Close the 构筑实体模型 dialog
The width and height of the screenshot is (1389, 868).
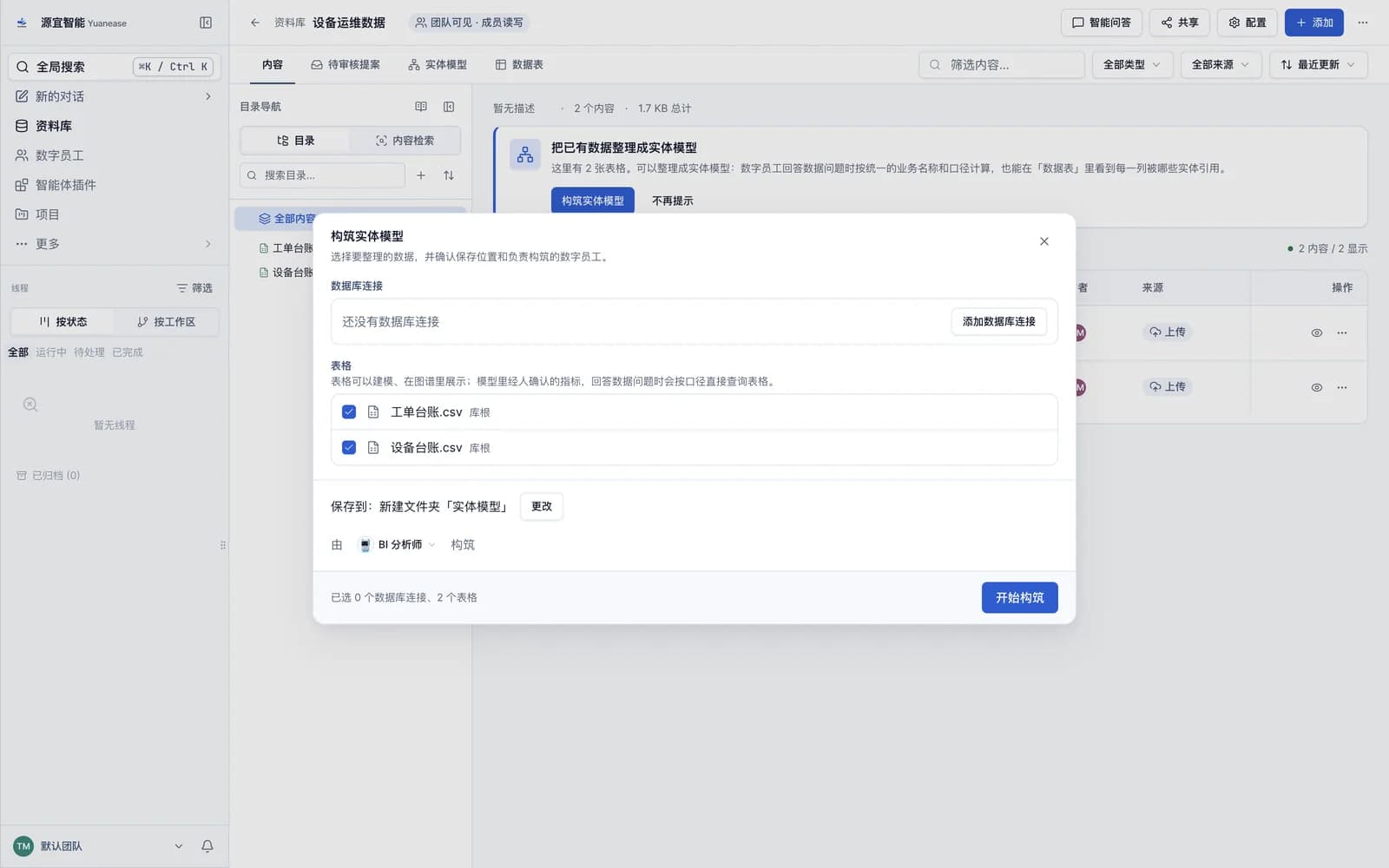(x=1044, y=241)
